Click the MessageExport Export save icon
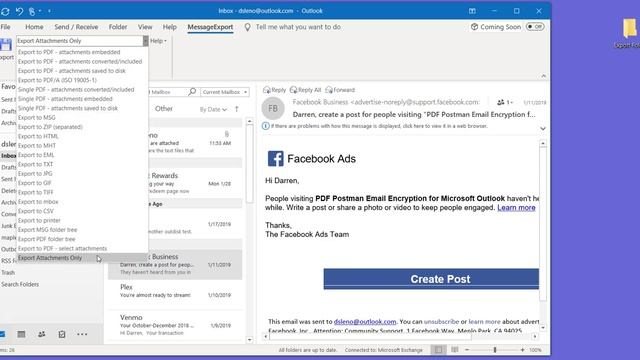This screenshot has width=640, height=360. [6, 45]
